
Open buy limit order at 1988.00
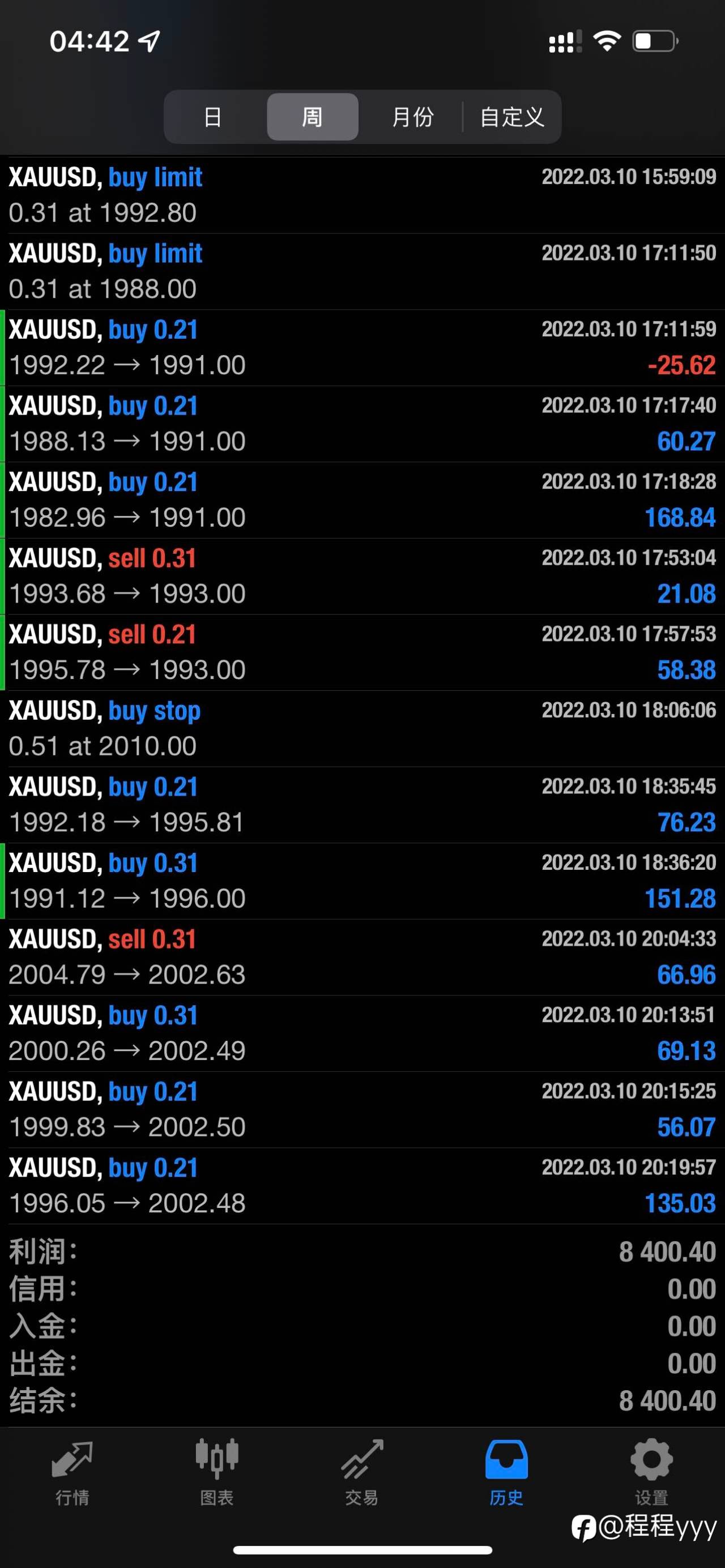[x=362, y=271]
